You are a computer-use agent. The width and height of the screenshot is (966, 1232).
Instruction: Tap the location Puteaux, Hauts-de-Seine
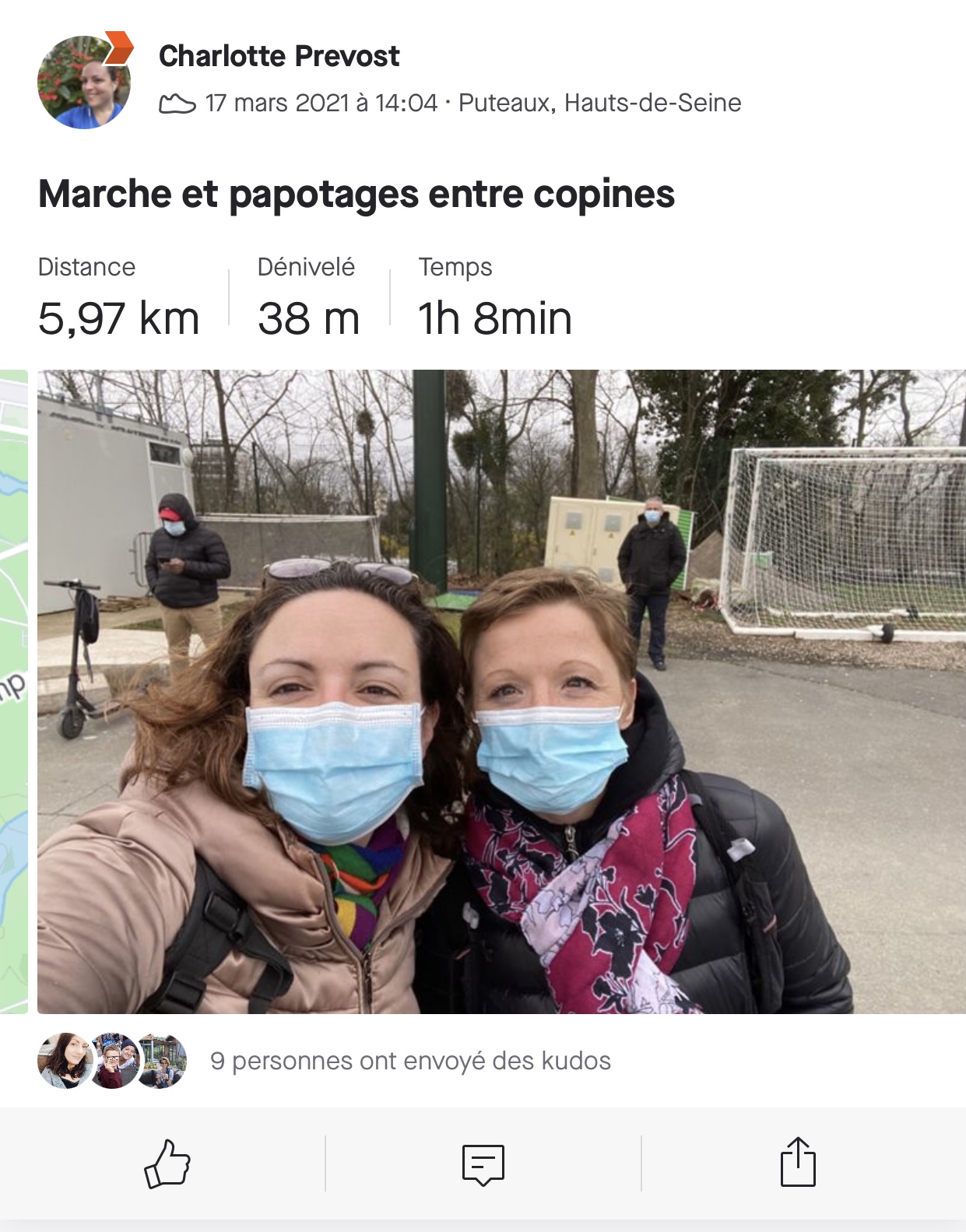[599, 103]
